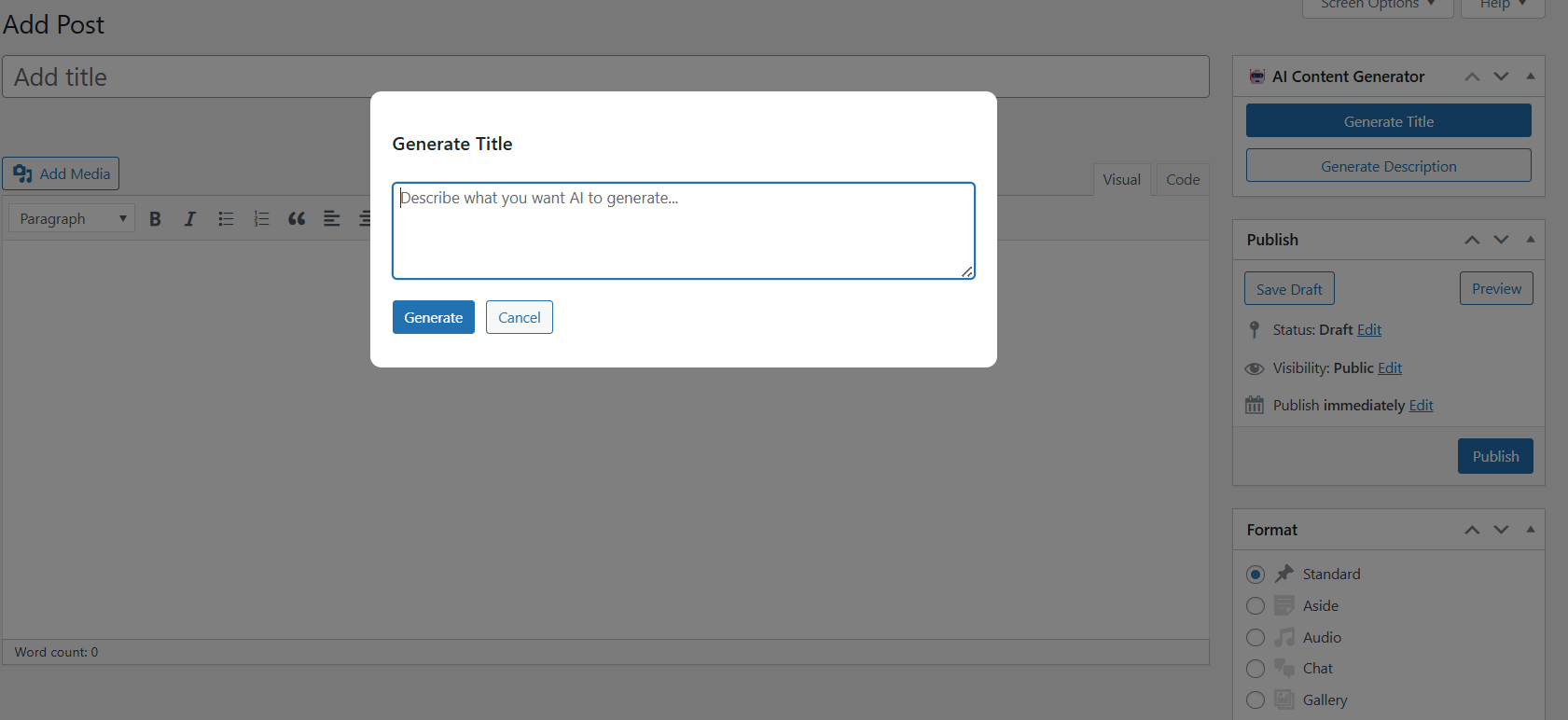This screenshot has width=1568, height=720.
Task: Switch to the Visual editor tab
Action: coord(1121,180)
